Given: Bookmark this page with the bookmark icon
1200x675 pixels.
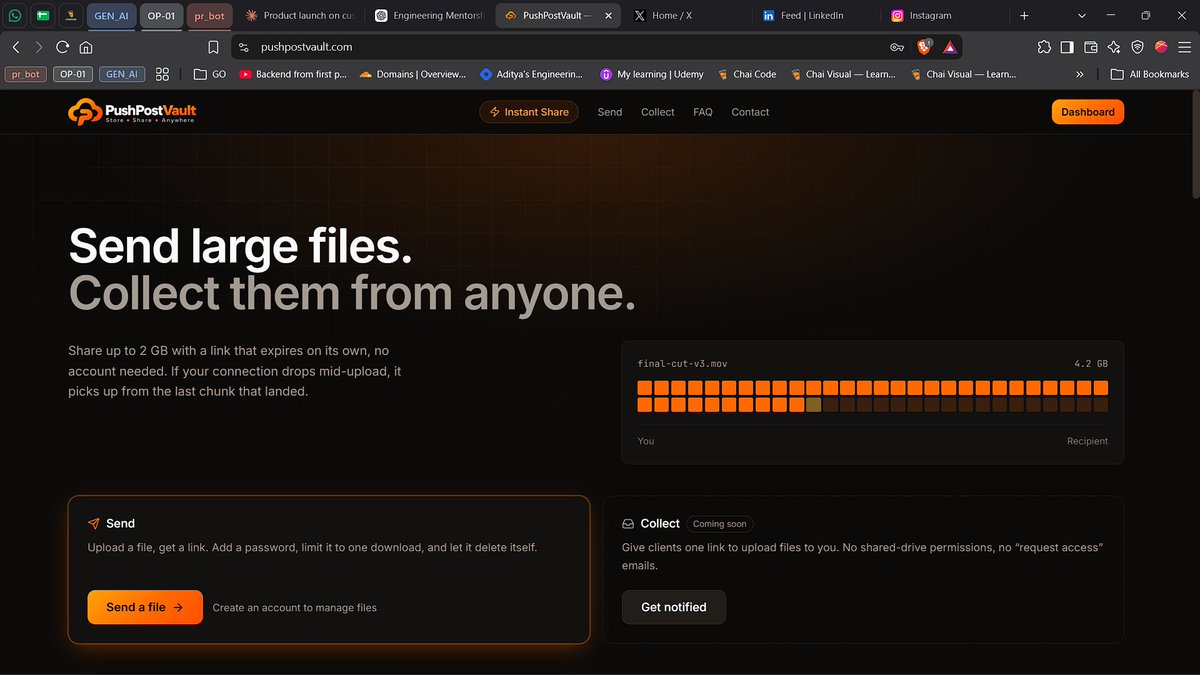Looking at the screenshot, I should [x=213, y=47].
